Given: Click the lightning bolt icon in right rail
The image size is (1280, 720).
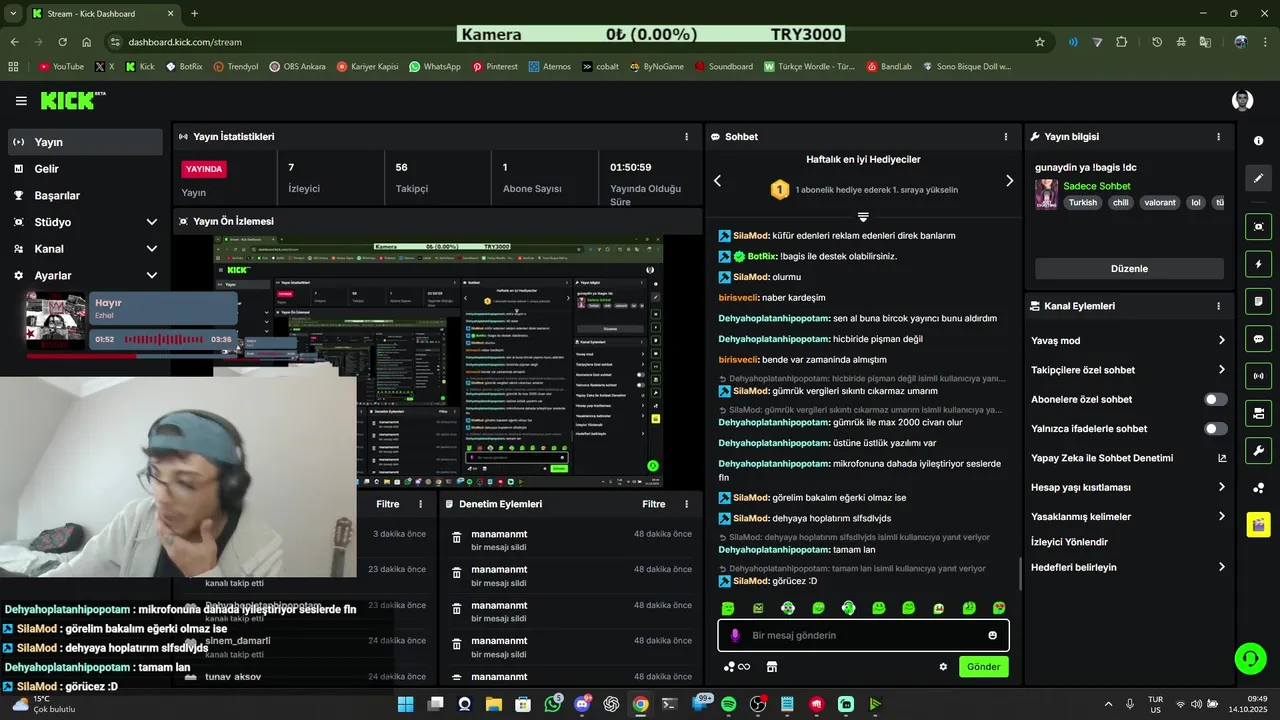Looking at the screenshot, I should (x=1259, y=264).
